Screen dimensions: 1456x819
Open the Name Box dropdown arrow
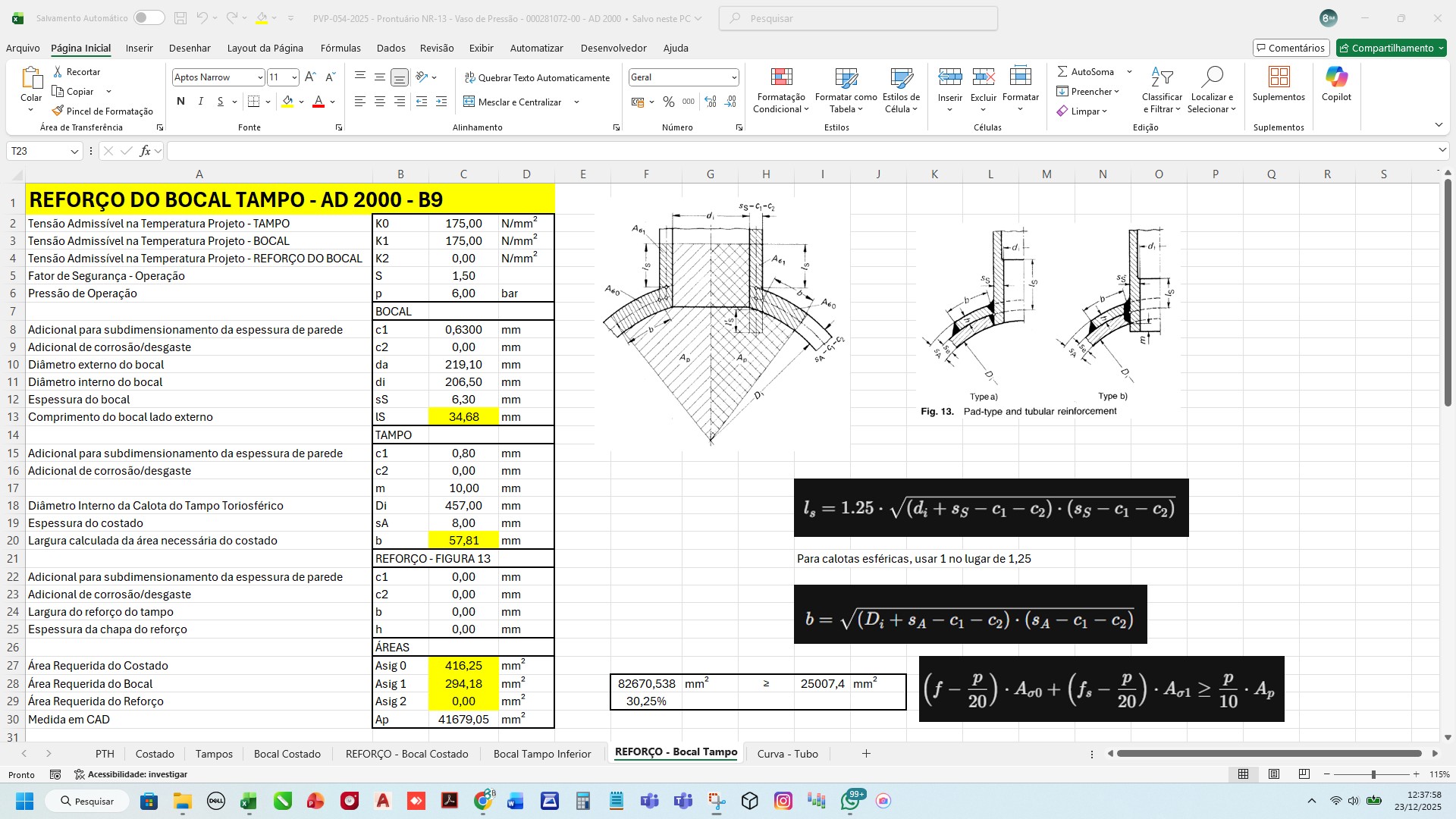click(74, 151)
